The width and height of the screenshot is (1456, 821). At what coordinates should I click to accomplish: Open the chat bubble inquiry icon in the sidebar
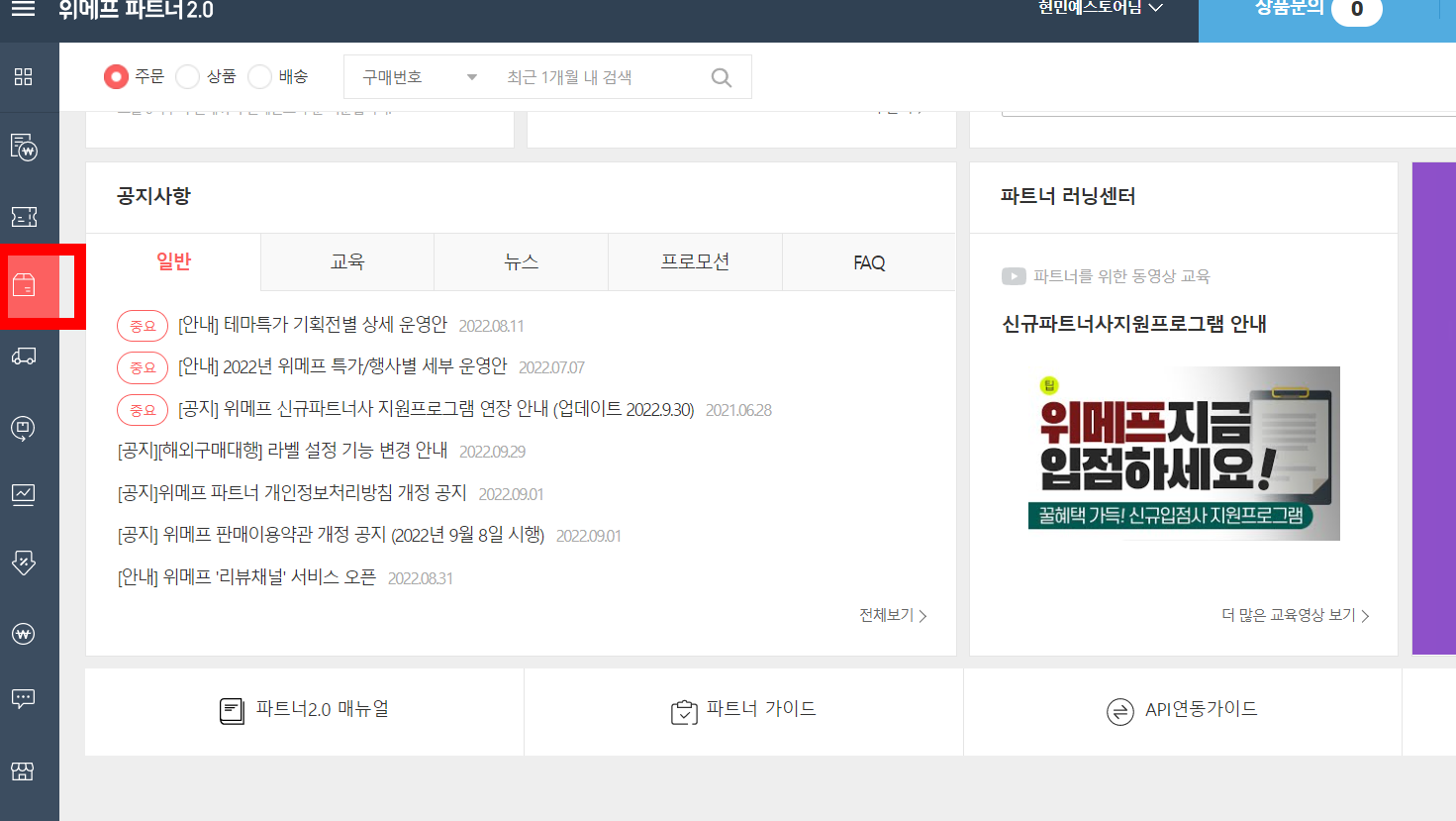(23, 699)
